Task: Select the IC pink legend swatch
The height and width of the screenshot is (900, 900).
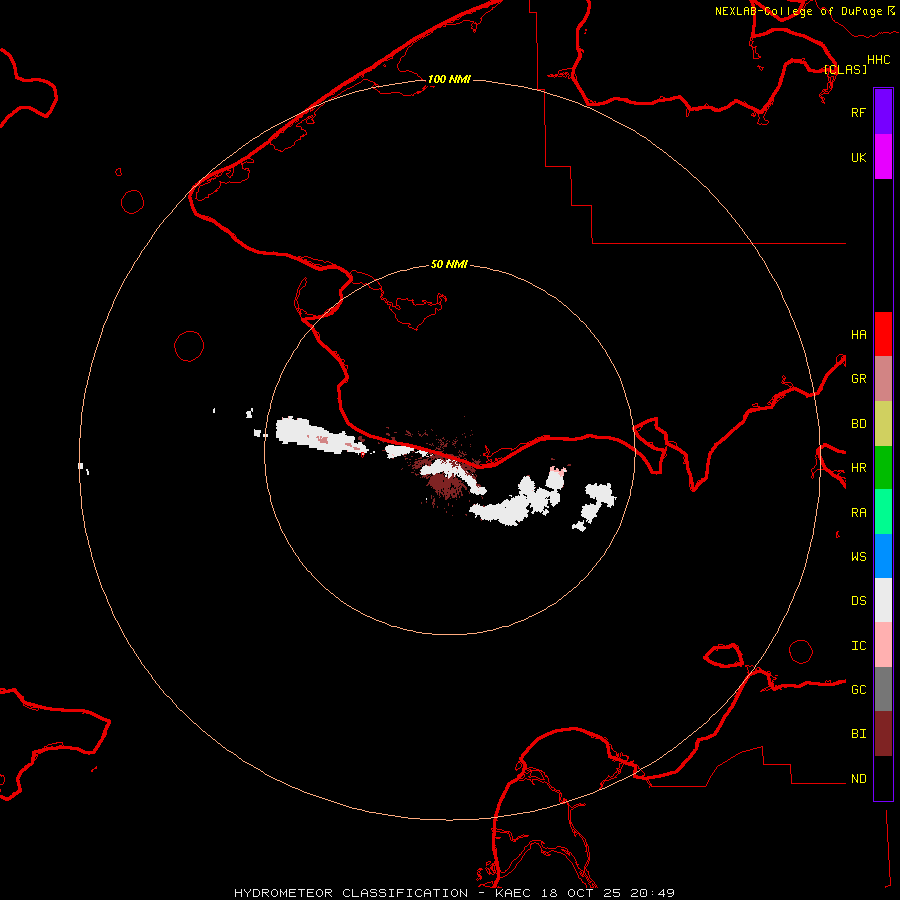Action: click(x=883, y=645)
